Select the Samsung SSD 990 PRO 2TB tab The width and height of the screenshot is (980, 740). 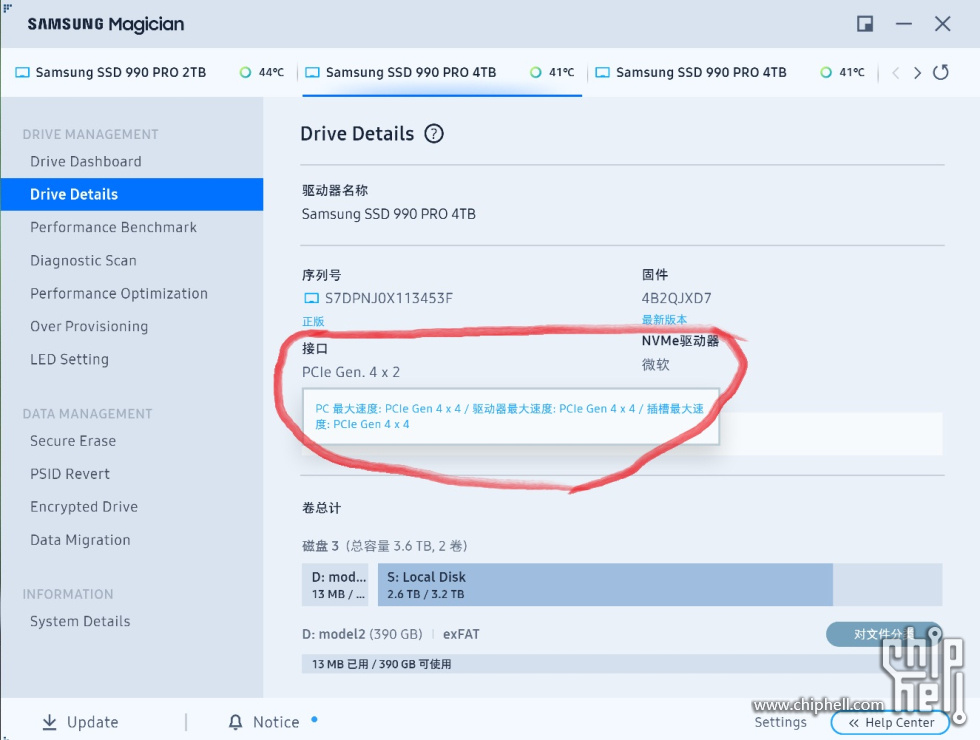tap(149, 72)
